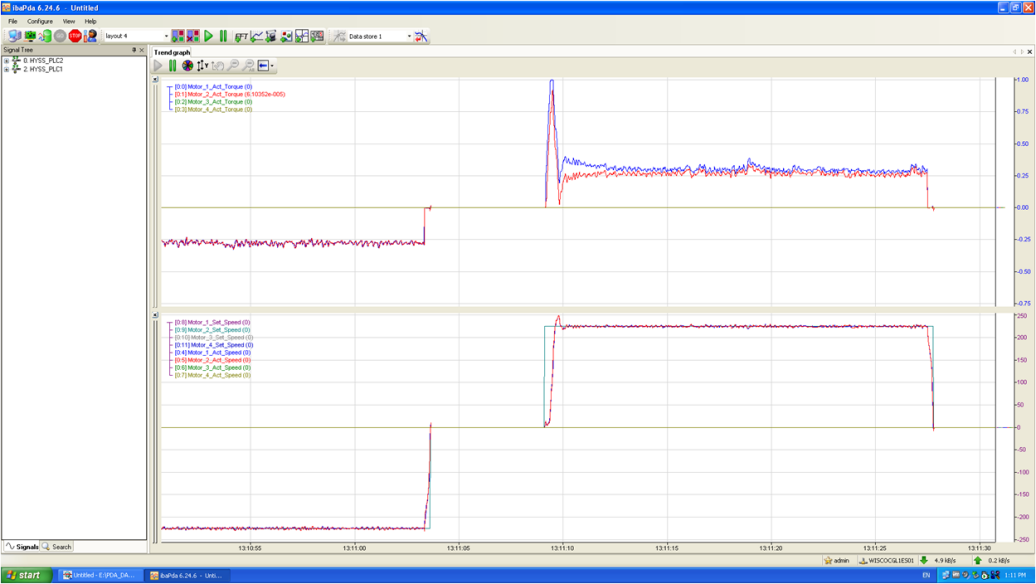Click the WISCOCGL1ES01 server status entry
Viewport: 1036px width, 584px height.
click(x=886, y=560)
